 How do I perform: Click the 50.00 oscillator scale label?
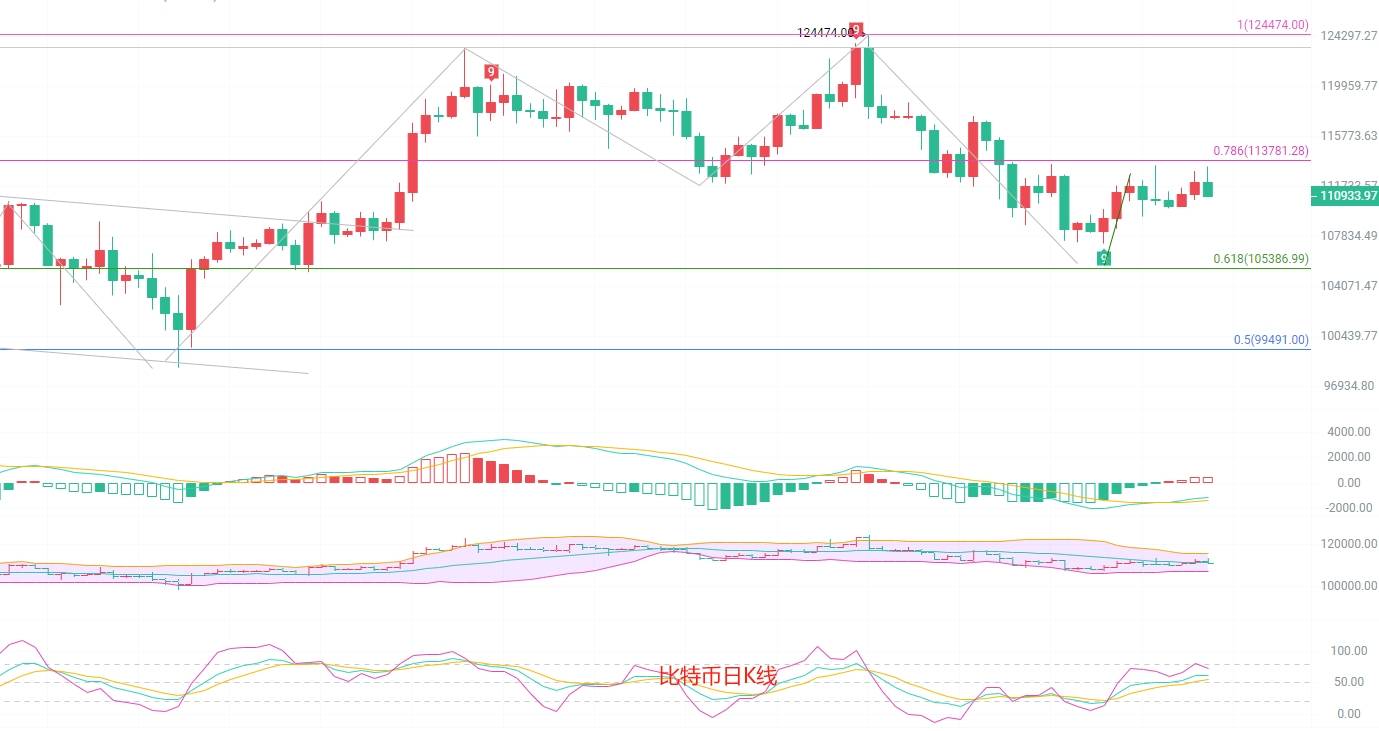(x=1348, y=682)
